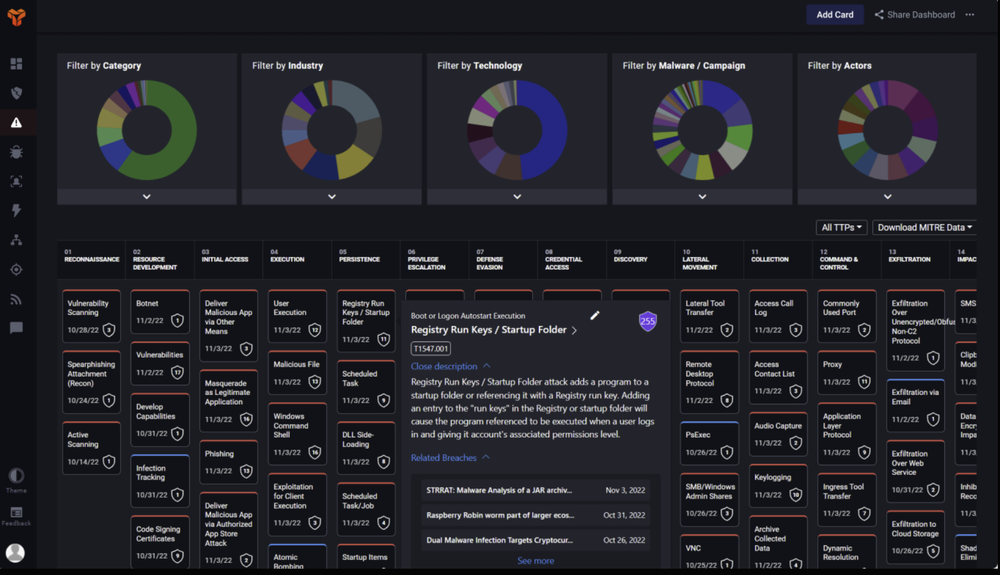Open the PsExec technique card
This screenshot has width=1000, height=575.
(709, 443)
